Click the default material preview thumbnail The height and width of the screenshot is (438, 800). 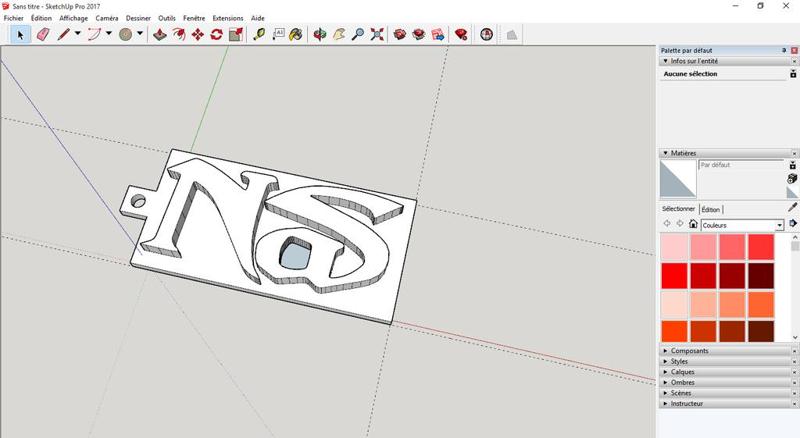click(678, 179)
